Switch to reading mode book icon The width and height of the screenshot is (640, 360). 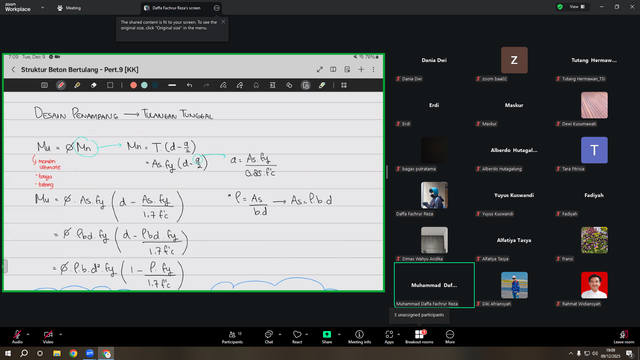click(x=333, y=70)
